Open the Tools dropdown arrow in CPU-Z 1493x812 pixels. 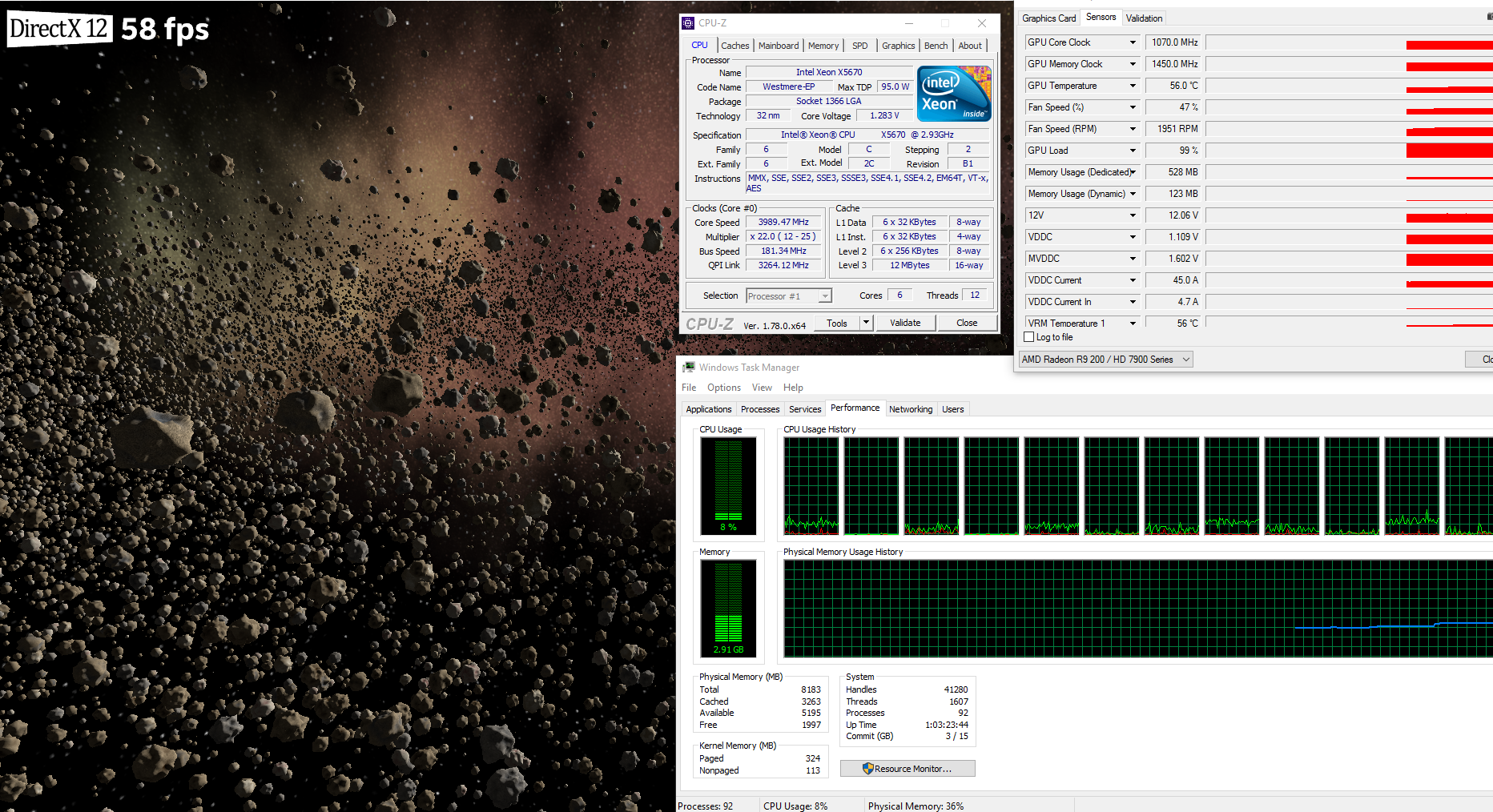866,323
